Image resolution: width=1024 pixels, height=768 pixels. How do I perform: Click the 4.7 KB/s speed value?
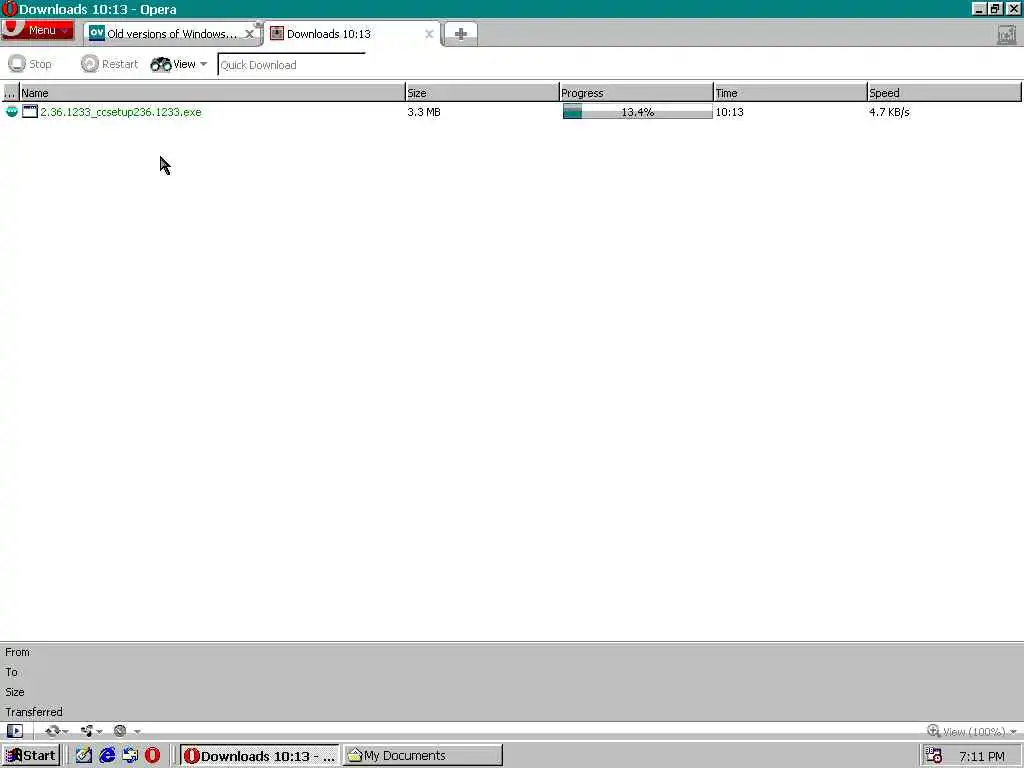pos(889,112)
